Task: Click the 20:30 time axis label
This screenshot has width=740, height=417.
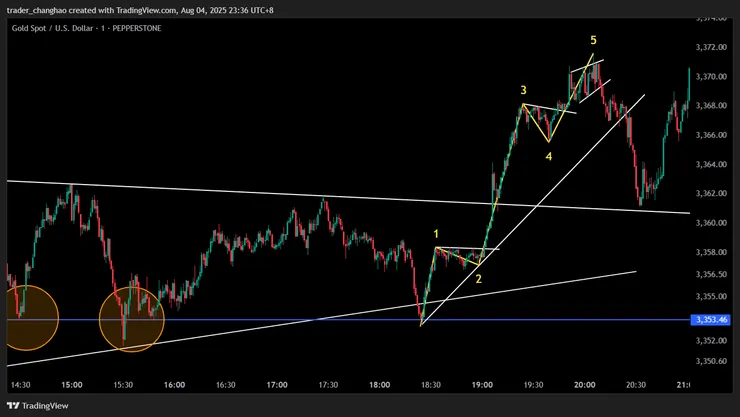Action: click(x=636, y=385)
